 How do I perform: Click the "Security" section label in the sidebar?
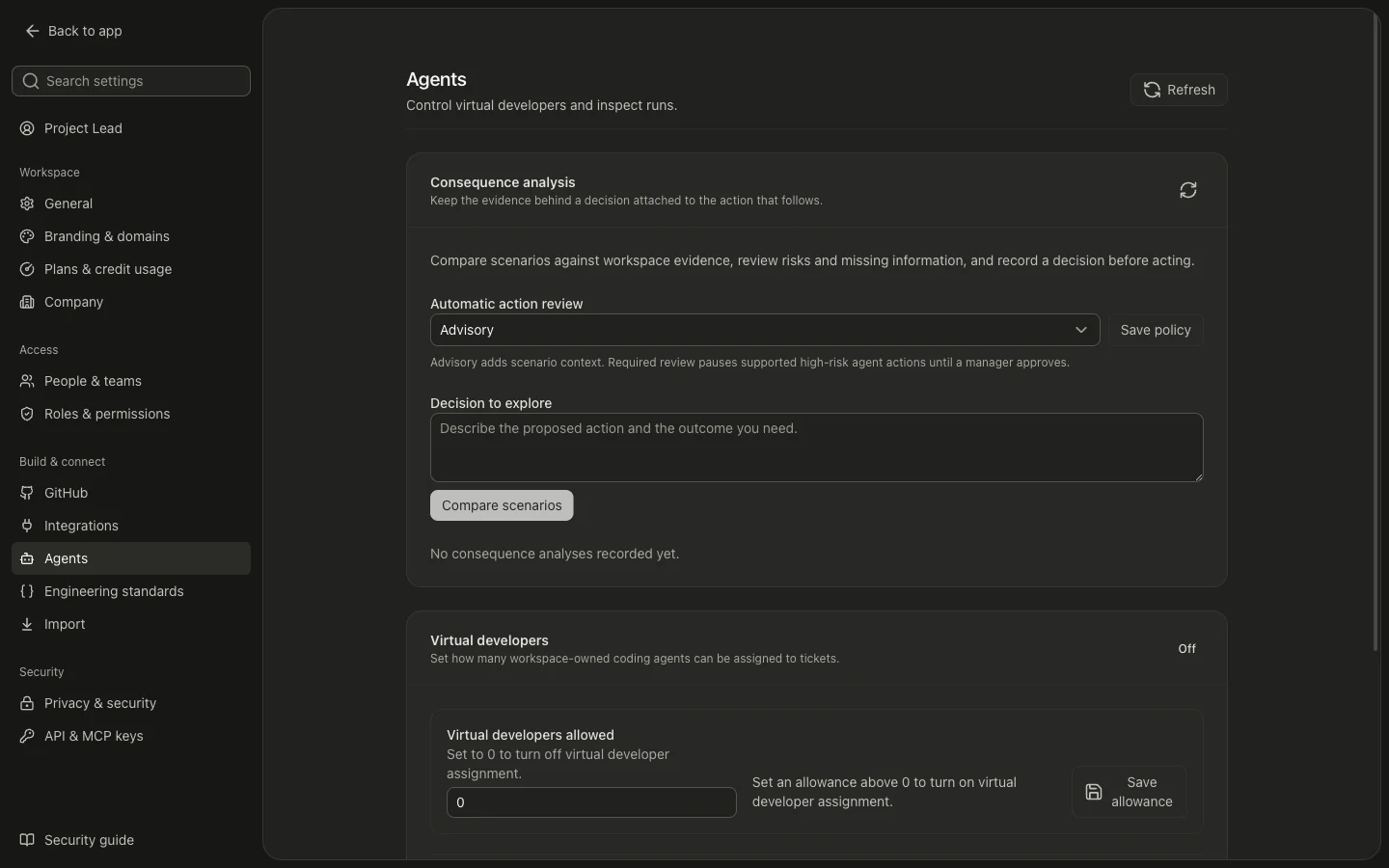[x=41, y=672]
